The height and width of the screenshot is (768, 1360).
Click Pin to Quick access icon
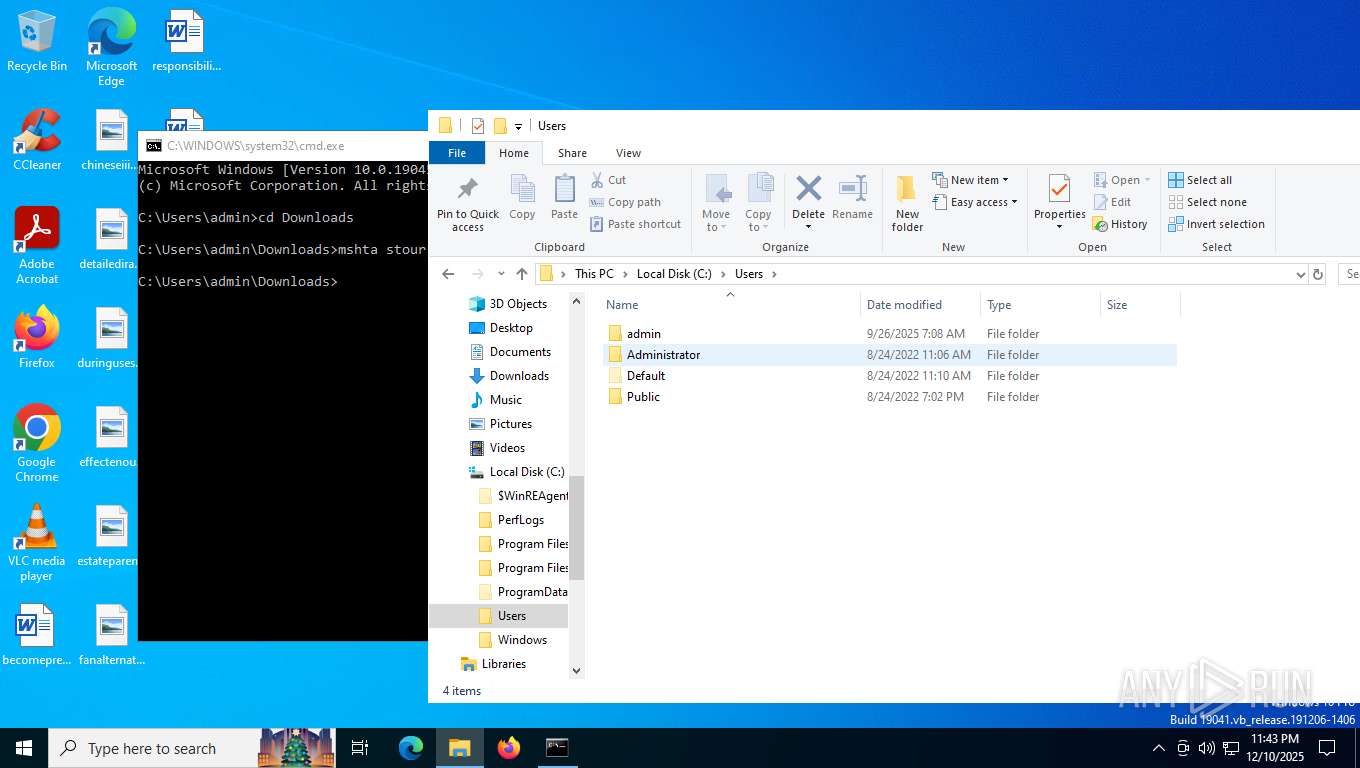tap(467, 188)
